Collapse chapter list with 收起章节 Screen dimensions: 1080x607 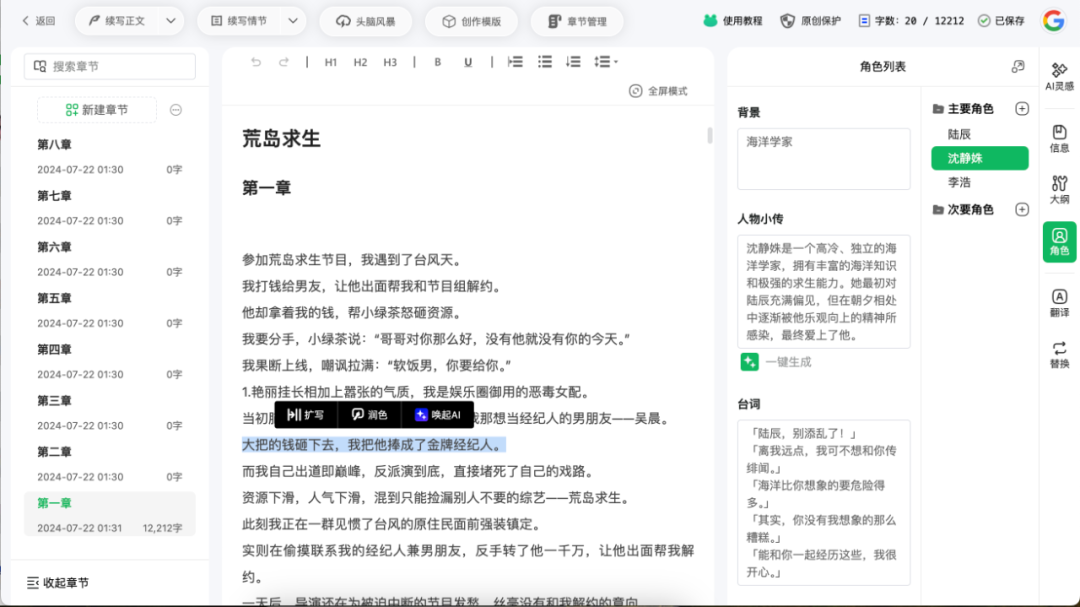58,583
